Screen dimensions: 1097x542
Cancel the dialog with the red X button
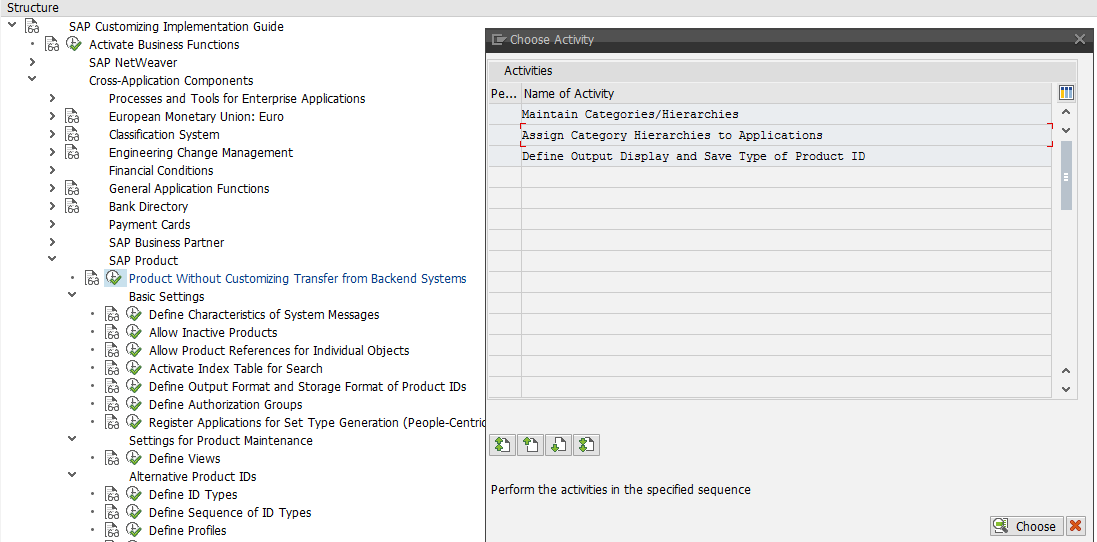click(1076, 526)
